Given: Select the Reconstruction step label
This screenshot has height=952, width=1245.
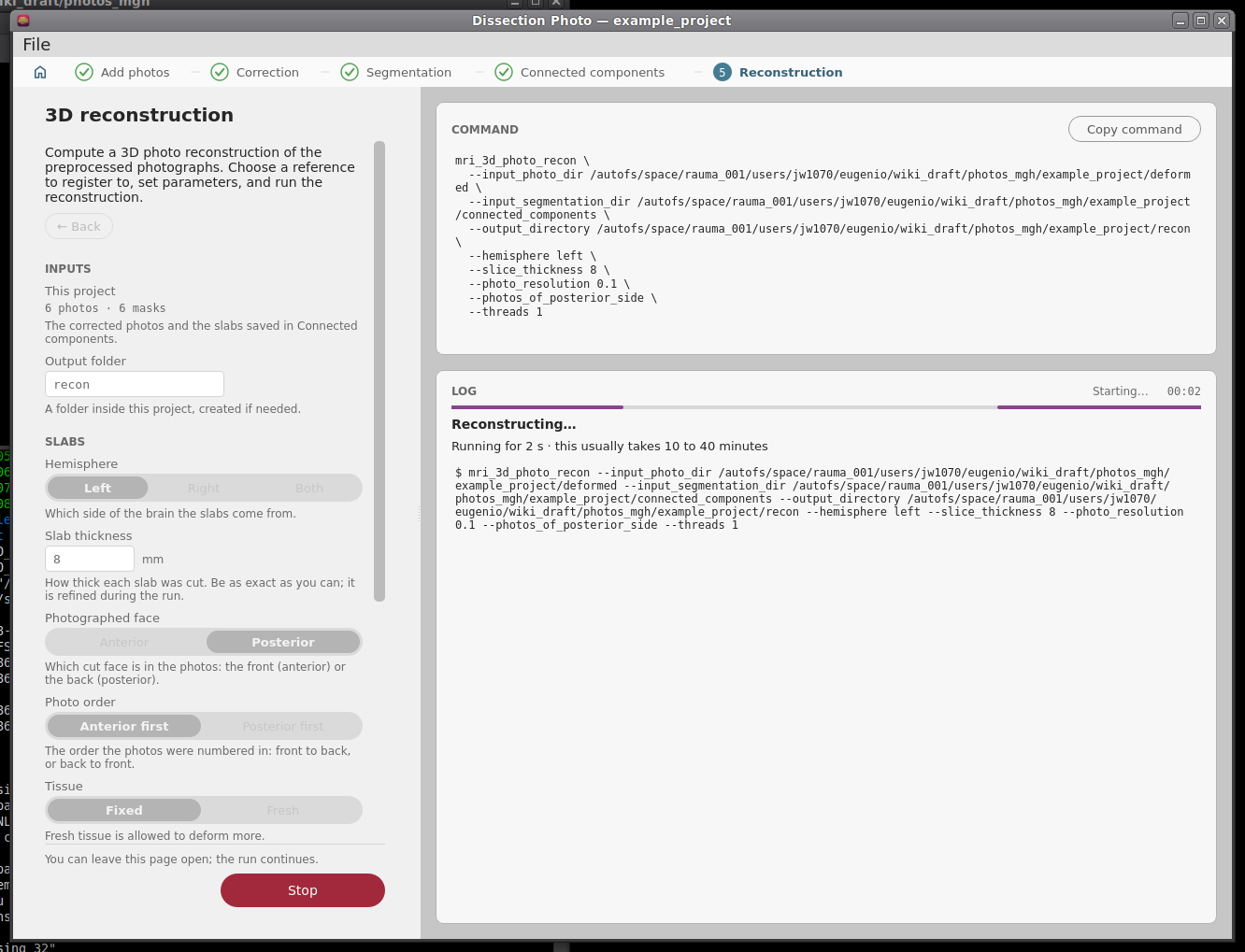Looking at the screenshot, I should (x=791, y=72).
